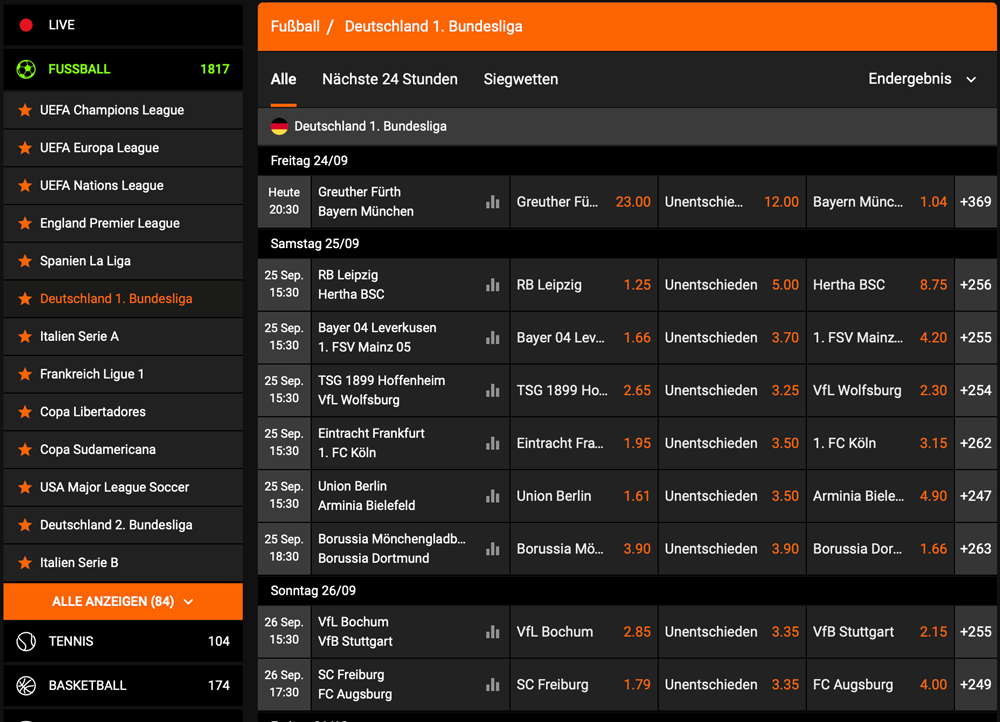Bet on 1. FC Köln win at 3.15
The width and height of the screenshot is (1000, 722).
click(880, 443)
